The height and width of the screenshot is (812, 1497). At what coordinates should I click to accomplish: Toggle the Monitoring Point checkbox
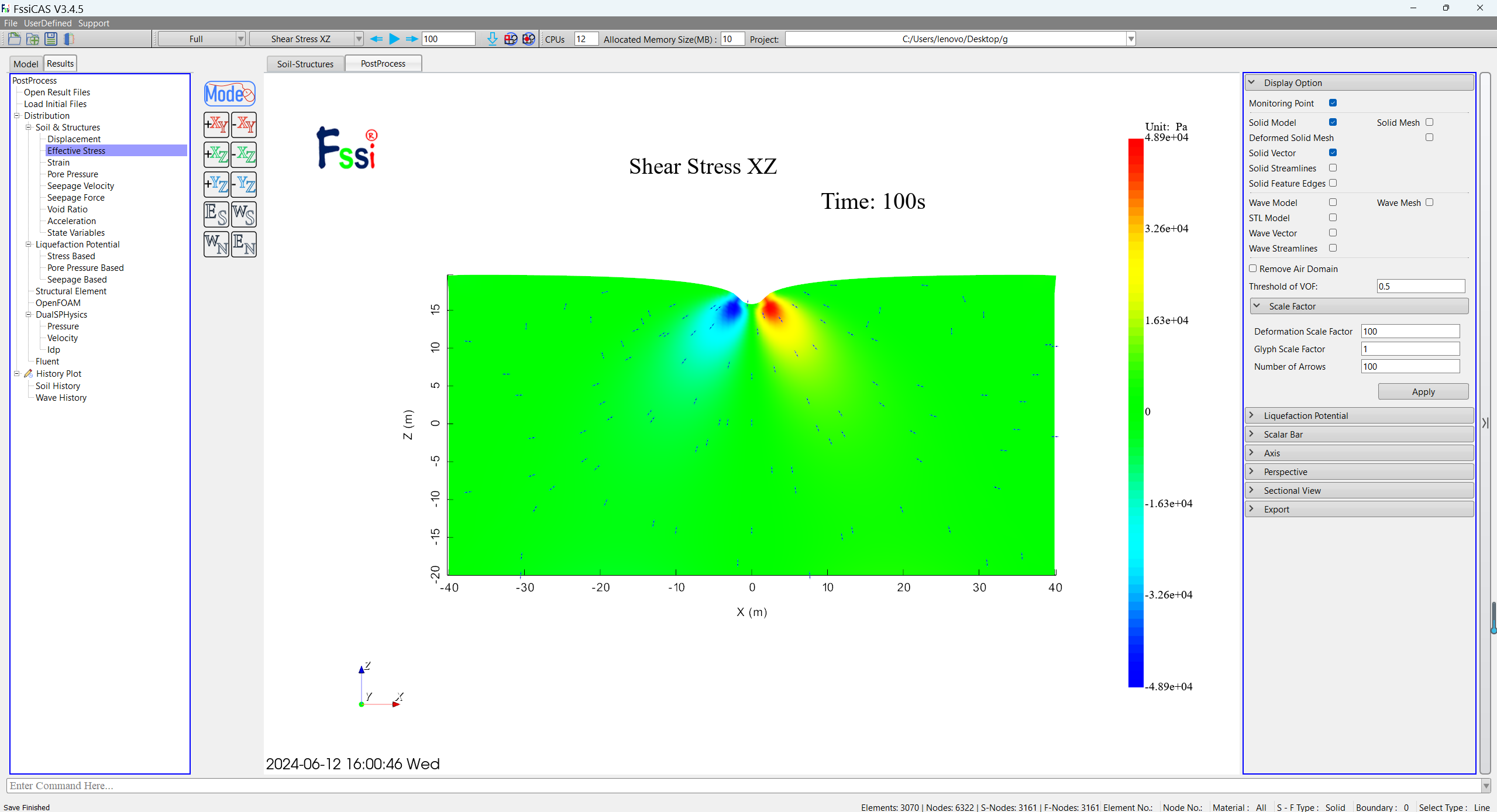coord(1333,103)
